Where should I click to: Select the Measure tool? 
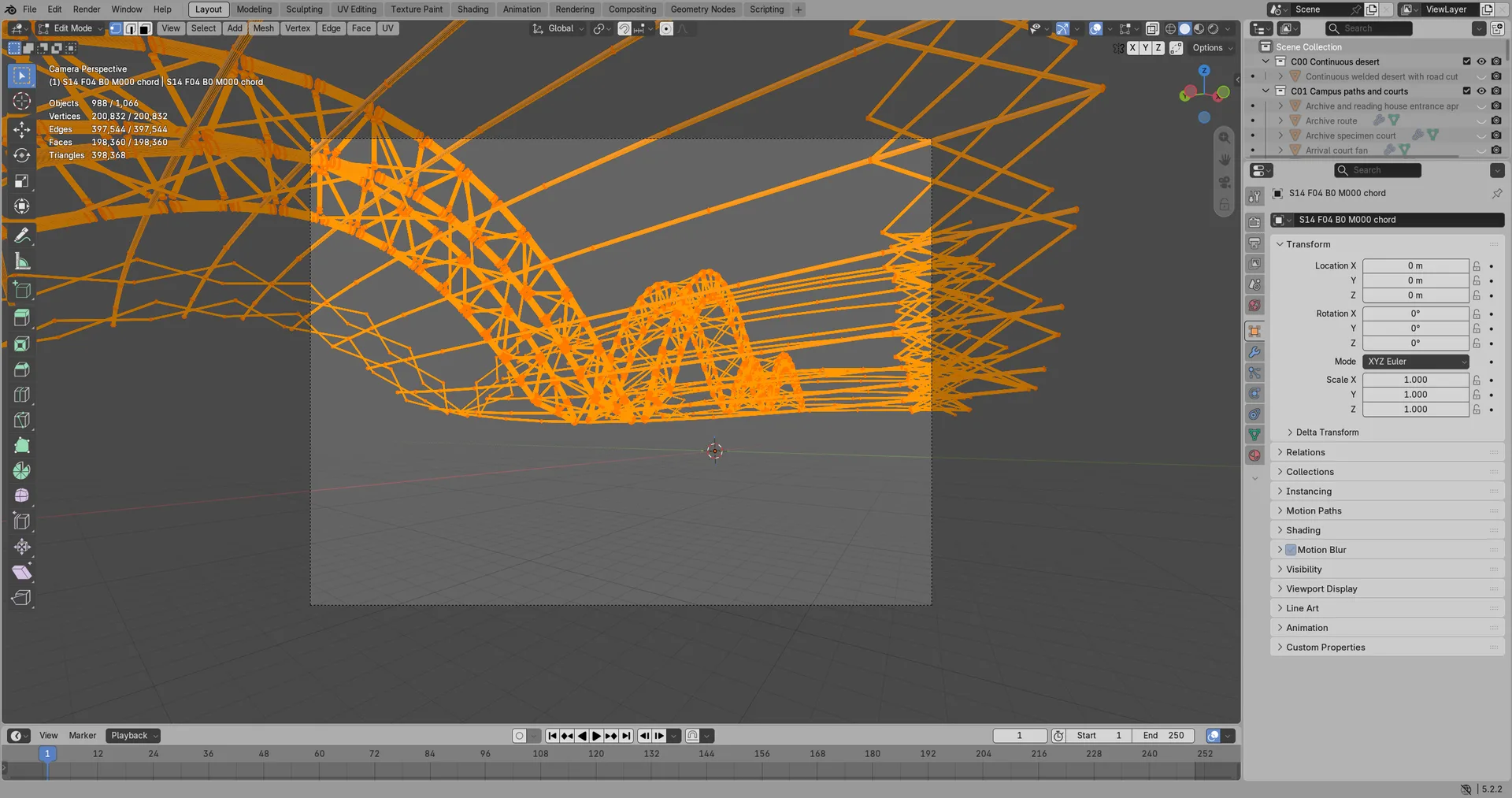(22, 262)
